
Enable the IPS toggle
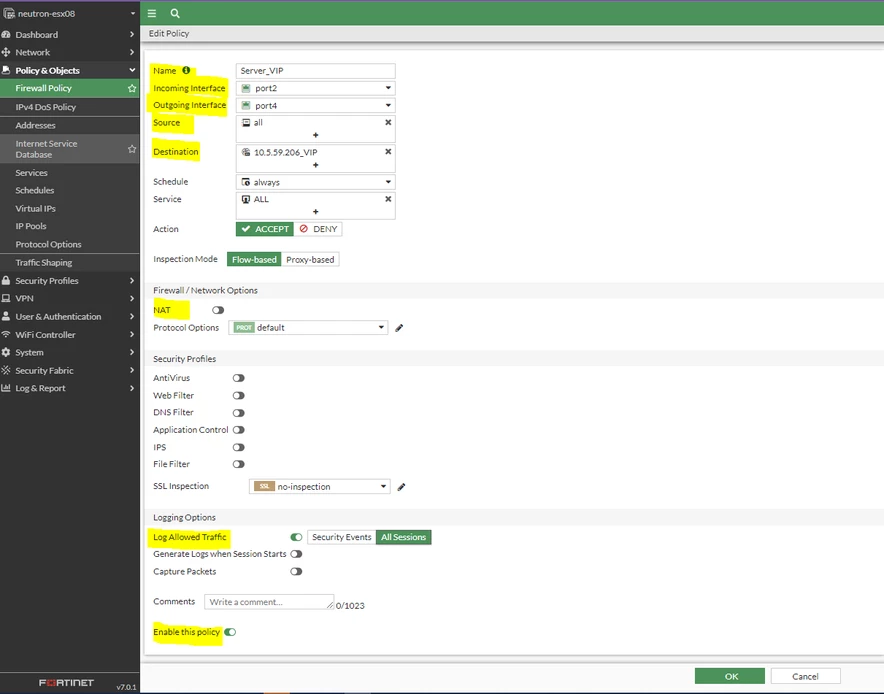tap(238, 447)
